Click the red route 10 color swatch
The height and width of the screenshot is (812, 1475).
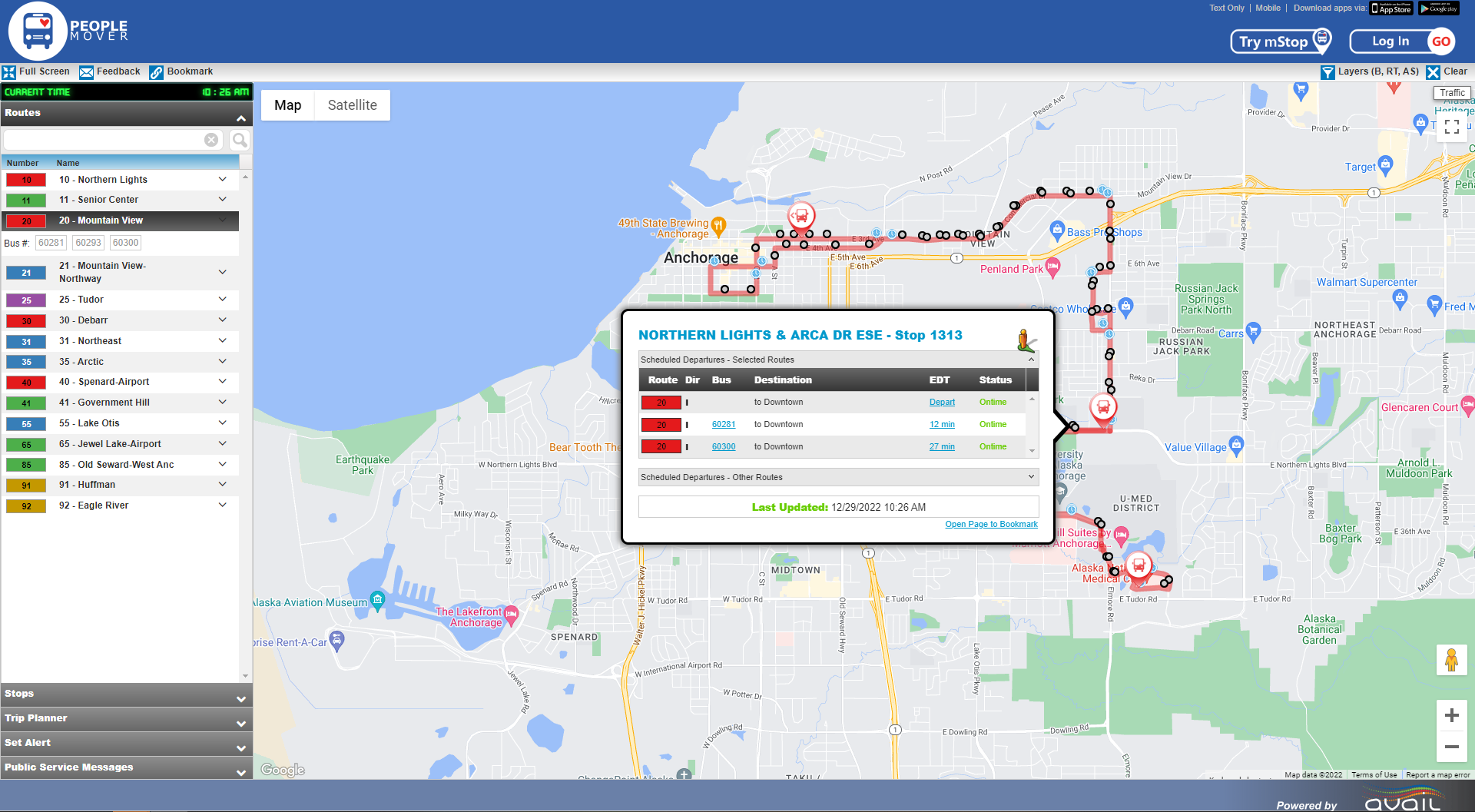[x=26, y=180]
